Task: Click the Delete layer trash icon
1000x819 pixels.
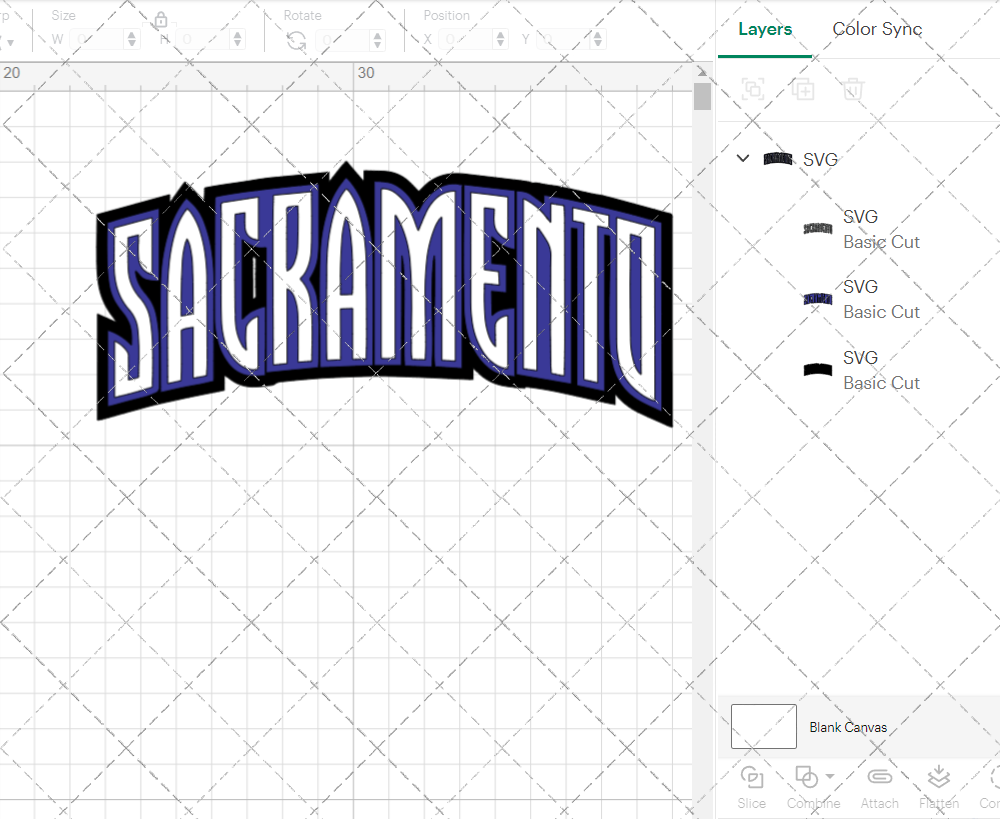Action: point(853,89)
